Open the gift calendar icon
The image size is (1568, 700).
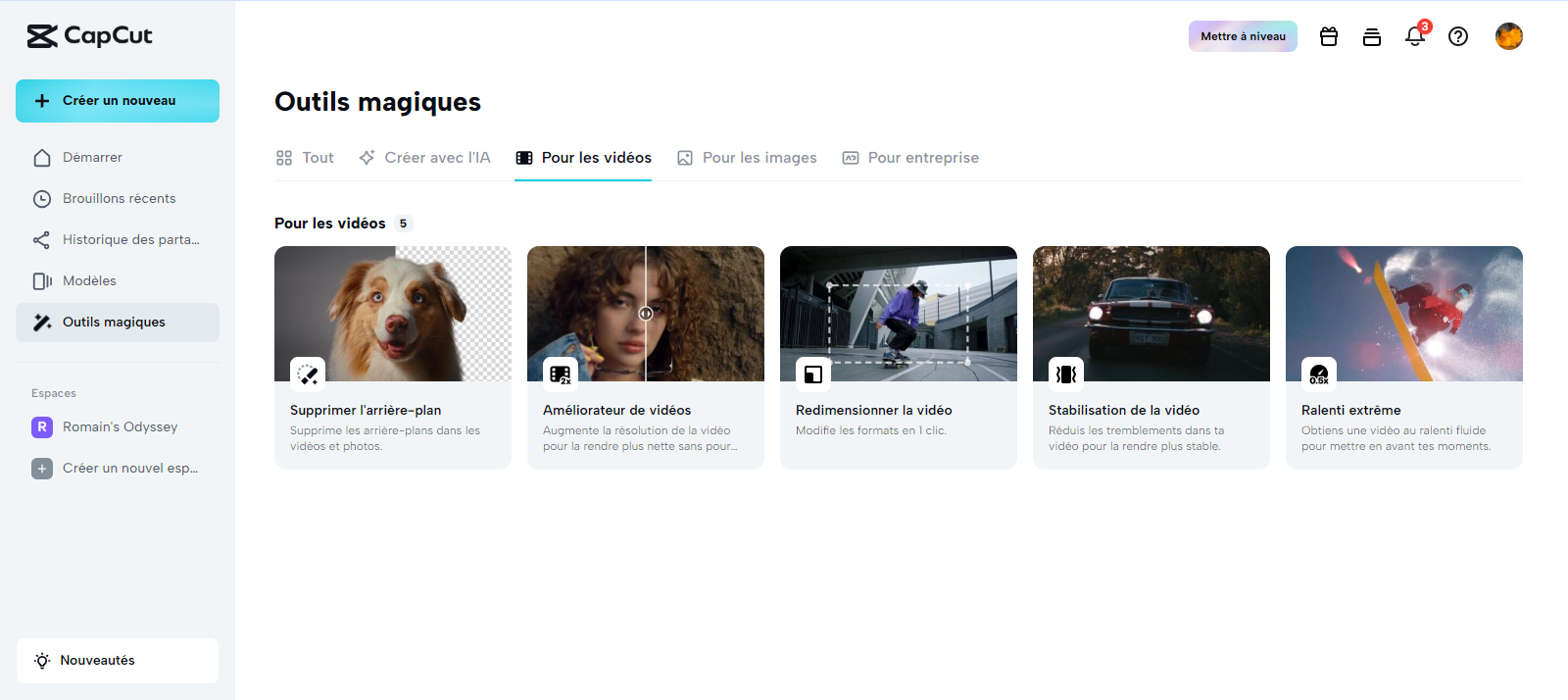click(1329, 36)
